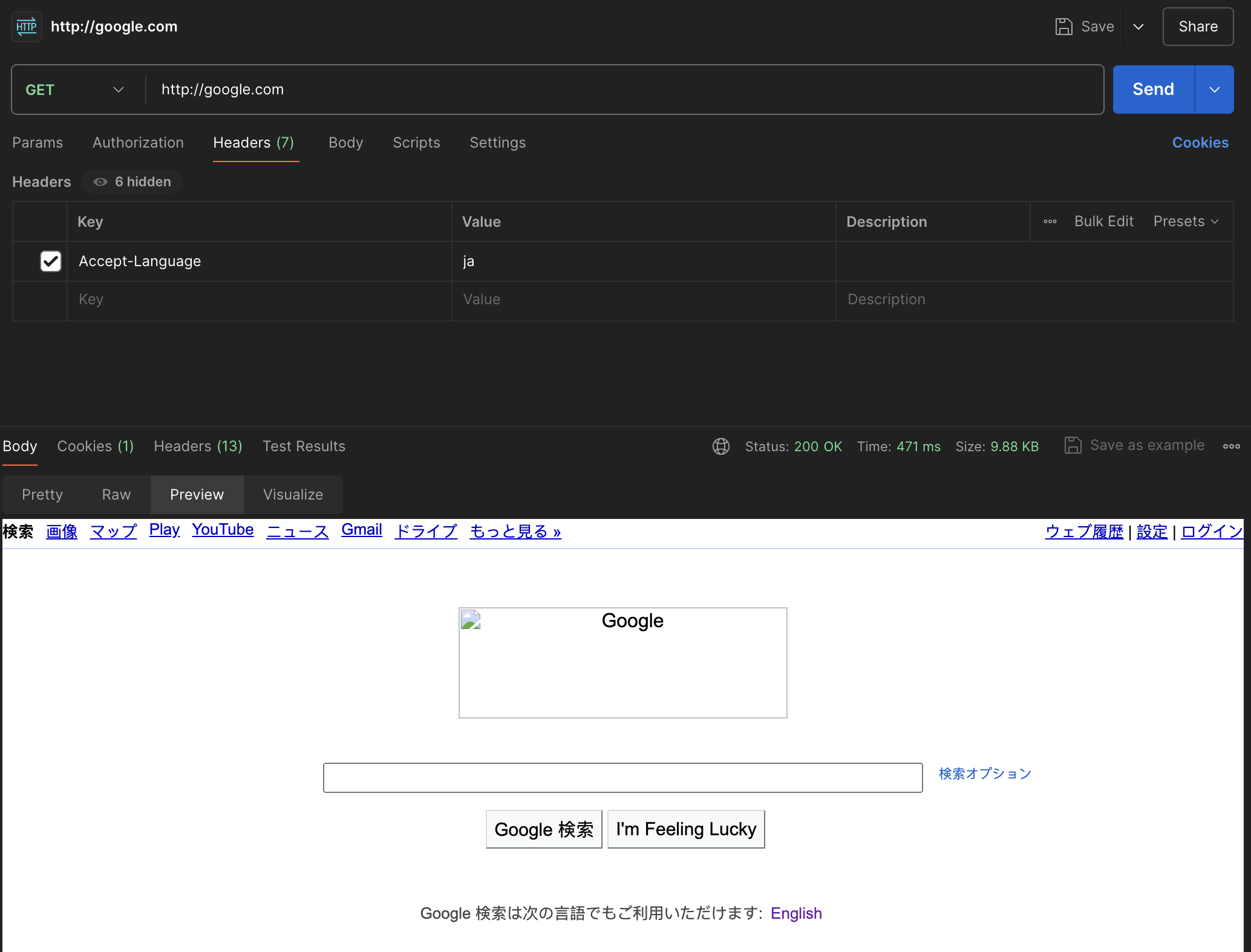Open the response Cookies (1) tab
The width and height of the screenshot is (1251, 952).
tap(95, 446)
